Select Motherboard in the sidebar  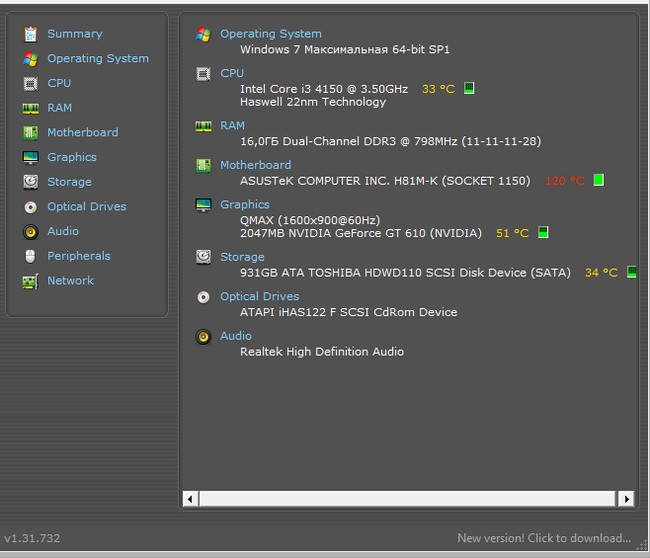tap(82, 133)
